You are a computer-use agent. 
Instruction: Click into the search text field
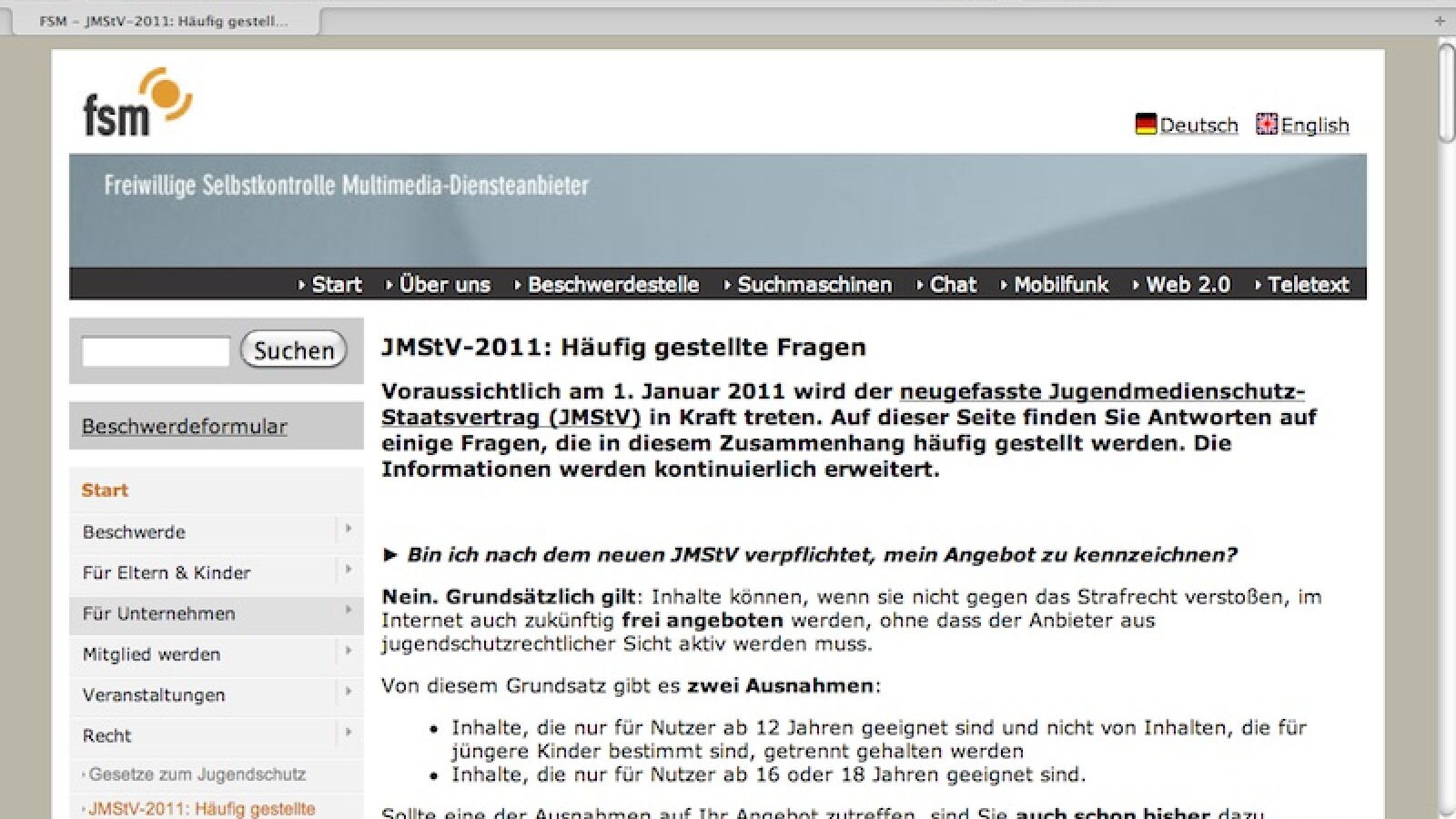click(x=156, y=351)
